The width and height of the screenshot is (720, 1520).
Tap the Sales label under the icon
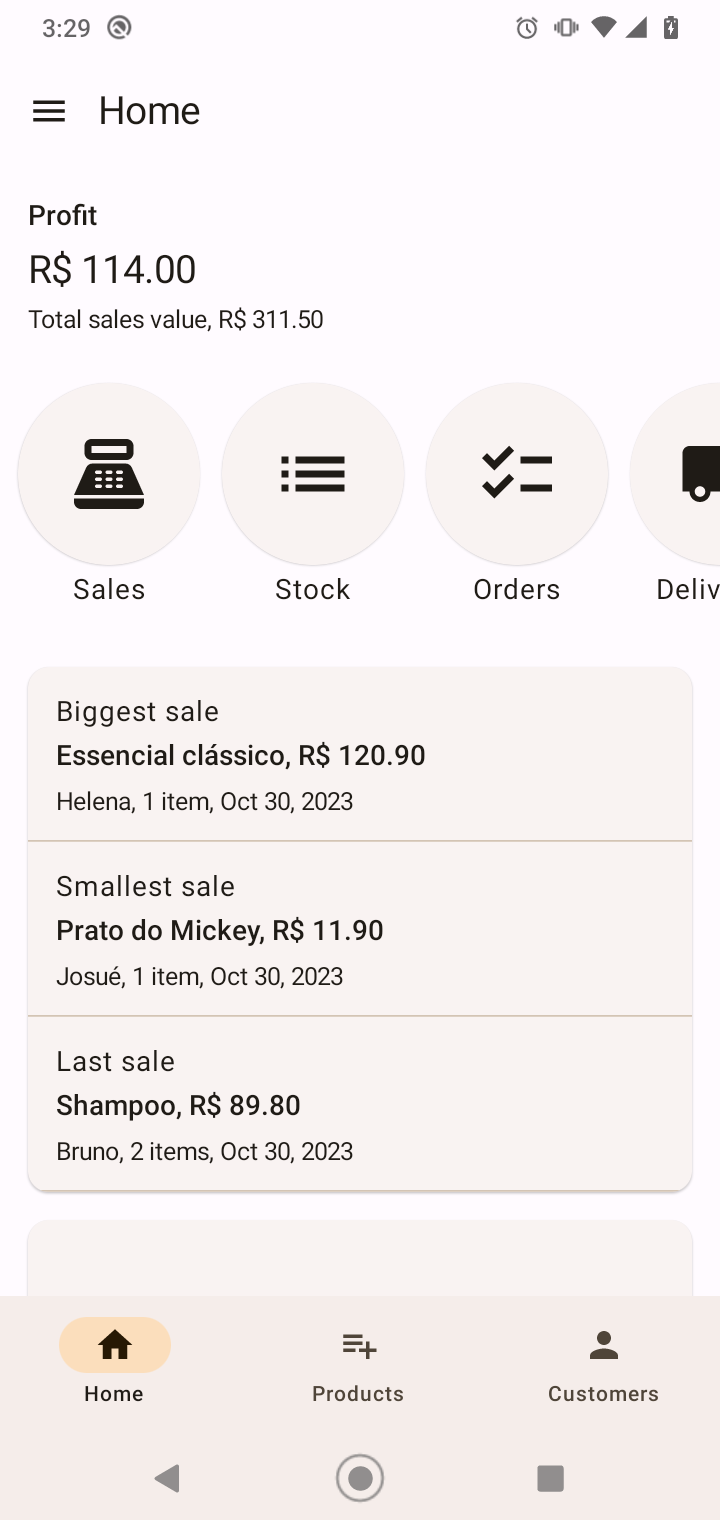coord(109,590)
